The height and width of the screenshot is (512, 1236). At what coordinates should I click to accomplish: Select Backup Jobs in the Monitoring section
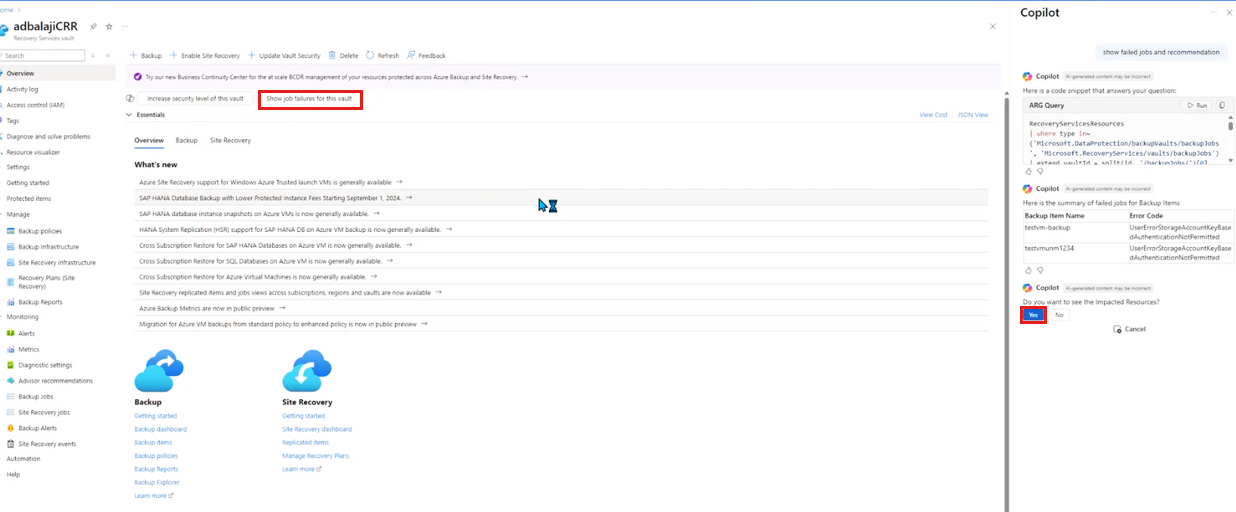36,396
